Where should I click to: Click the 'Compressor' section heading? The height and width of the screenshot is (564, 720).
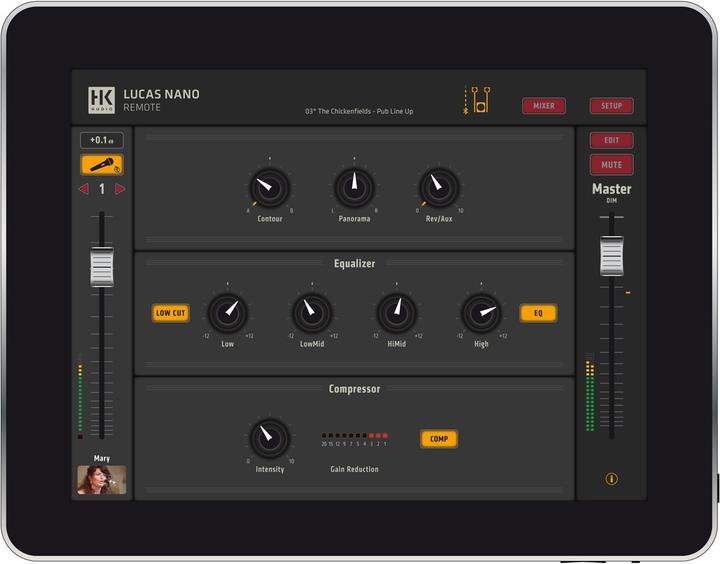point(354,389)
